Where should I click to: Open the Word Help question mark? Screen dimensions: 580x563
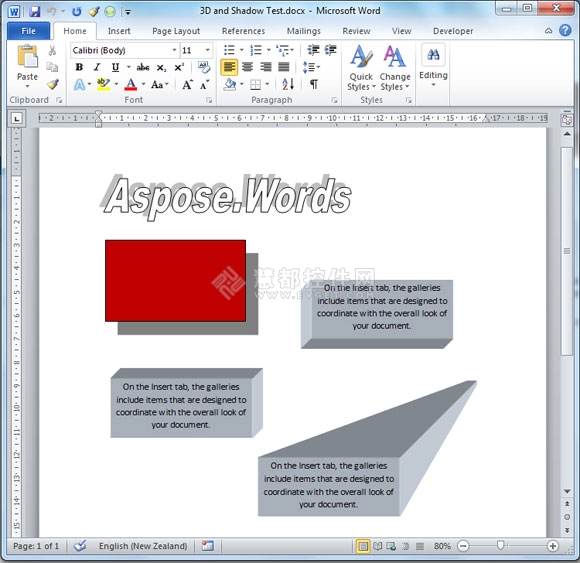[565, 30]
